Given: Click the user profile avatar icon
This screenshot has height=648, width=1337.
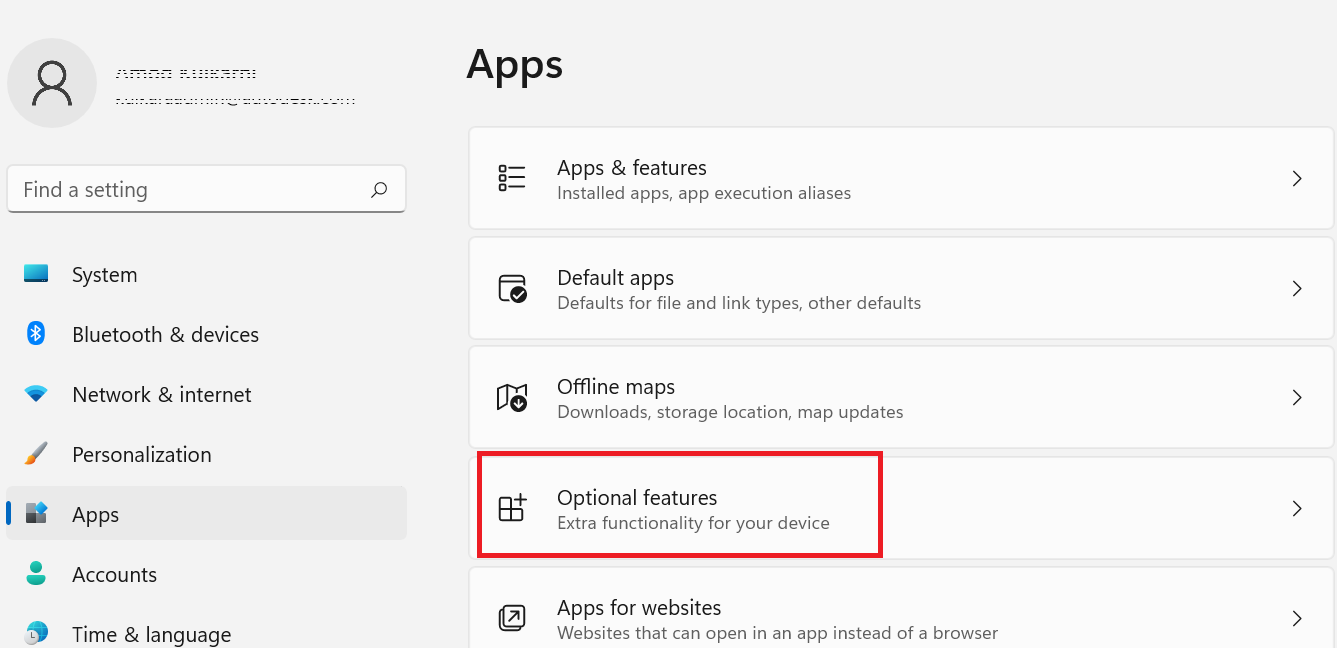Looking at the screenshot, I should pos(52,83).
